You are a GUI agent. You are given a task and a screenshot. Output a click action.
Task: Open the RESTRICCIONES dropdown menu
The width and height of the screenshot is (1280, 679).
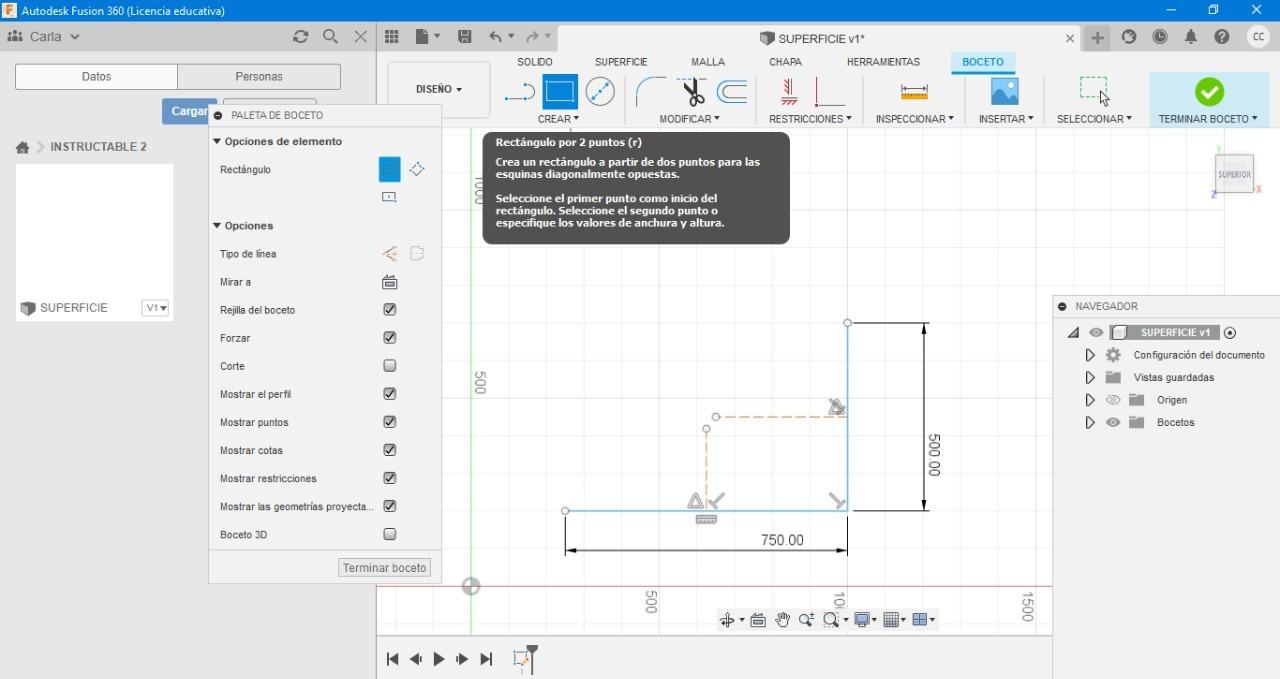pos(810,119)
